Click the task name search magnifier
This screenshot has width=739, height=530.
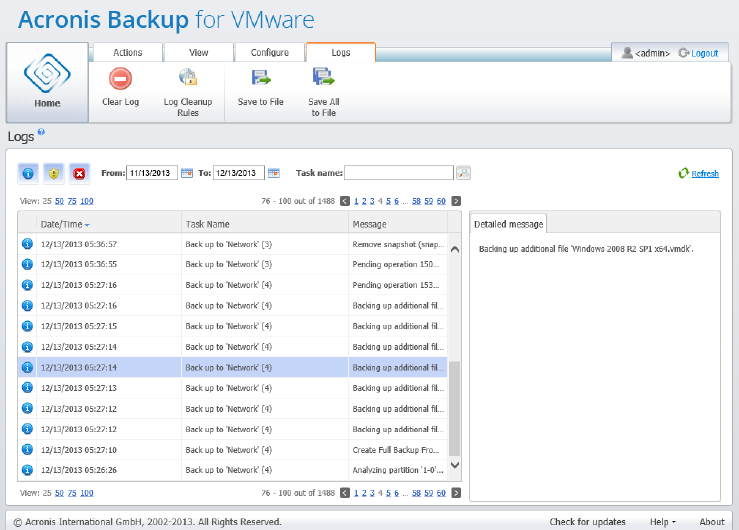coord(463,173)
